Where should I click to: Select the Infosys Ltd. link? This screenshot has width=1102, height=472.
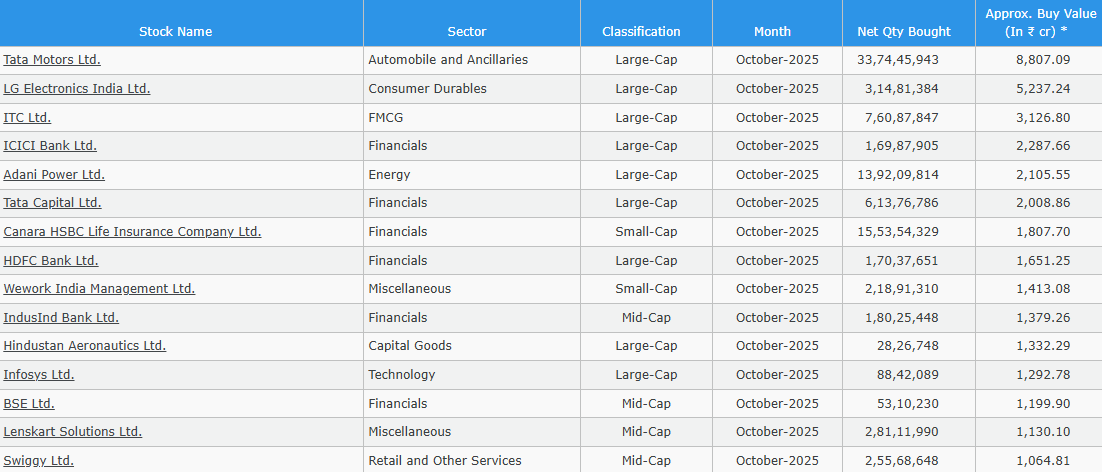tap(39, 375)
